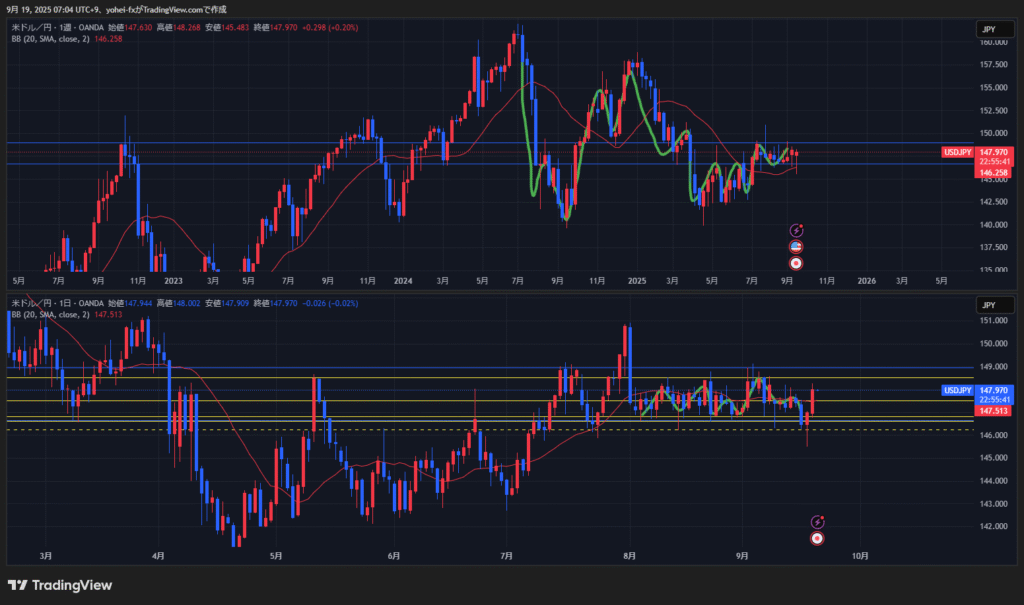Click the 144.000 level on the daily price scale
This screenshot has width=1024, height=605.
994,481
